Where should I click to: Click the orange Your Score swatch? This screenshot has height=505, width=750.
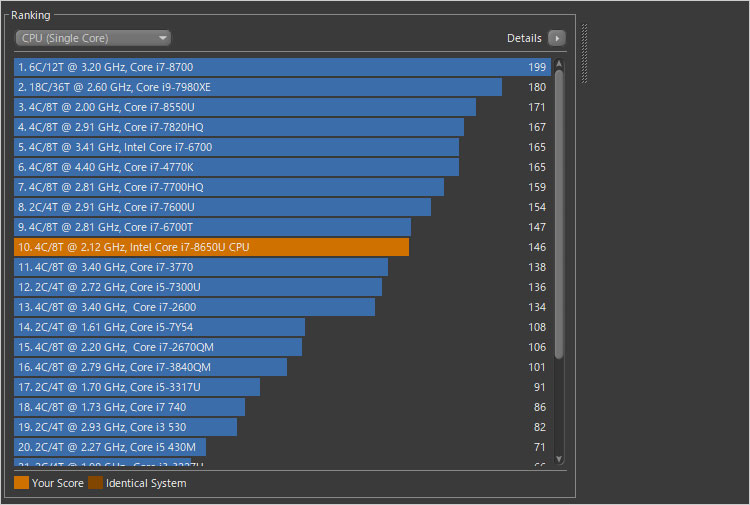point(21,483)
